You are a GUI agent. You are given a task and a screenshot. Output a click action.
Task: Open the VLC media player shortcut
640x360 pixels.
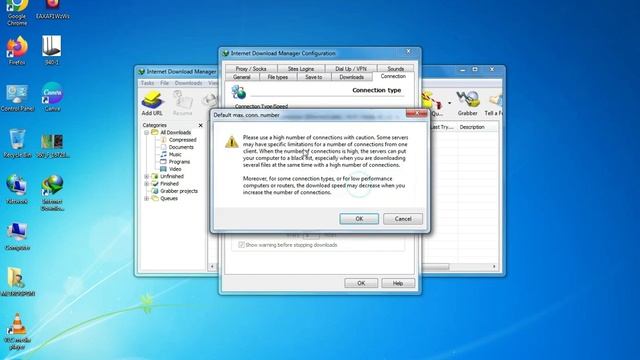[x=17, y=331]
